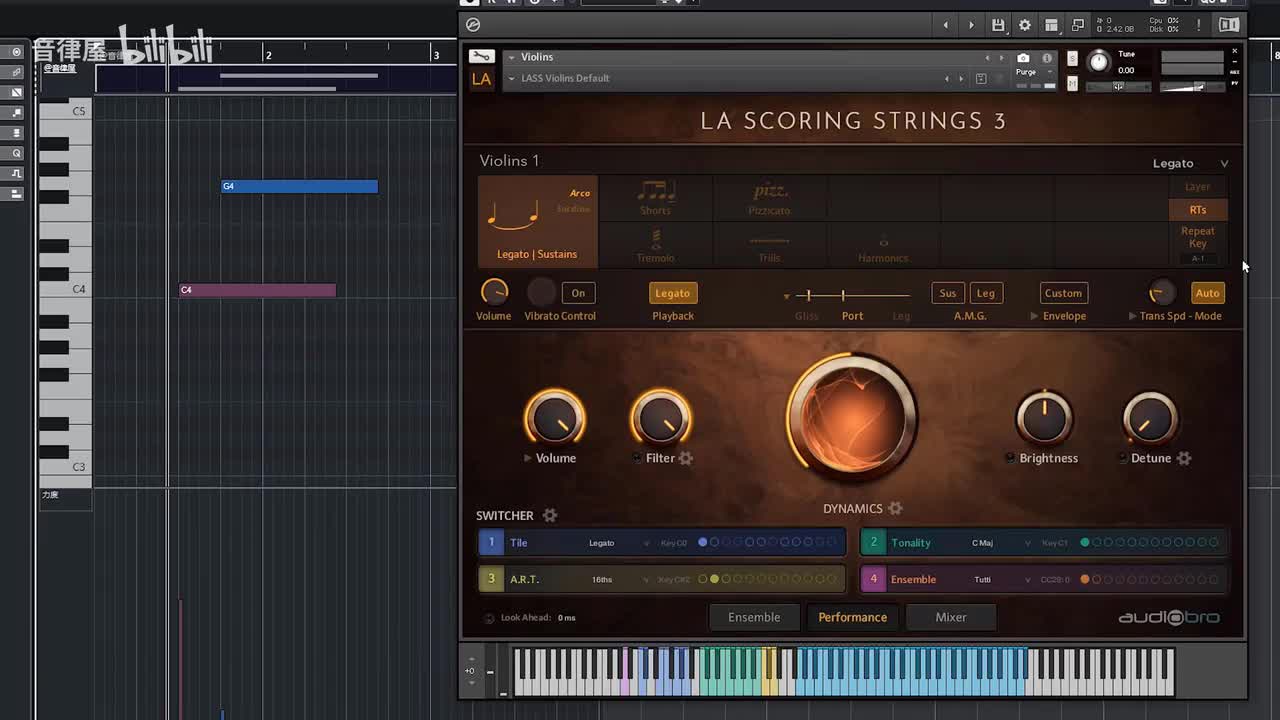This screenshot has width=1280, height=720.
Task: Open Filter settings gear
Action: tap(686, 458)
